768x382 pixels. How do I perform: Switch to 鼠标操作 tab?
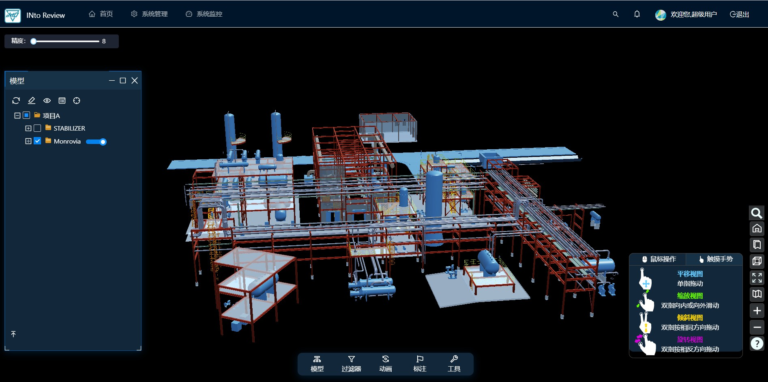coord(658,259)
